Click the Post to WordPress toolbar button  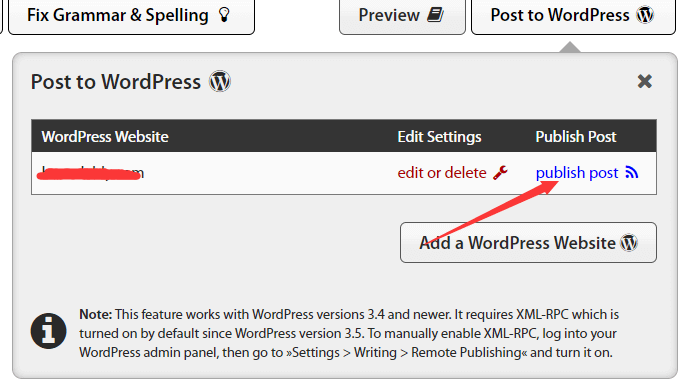[573, 16]
